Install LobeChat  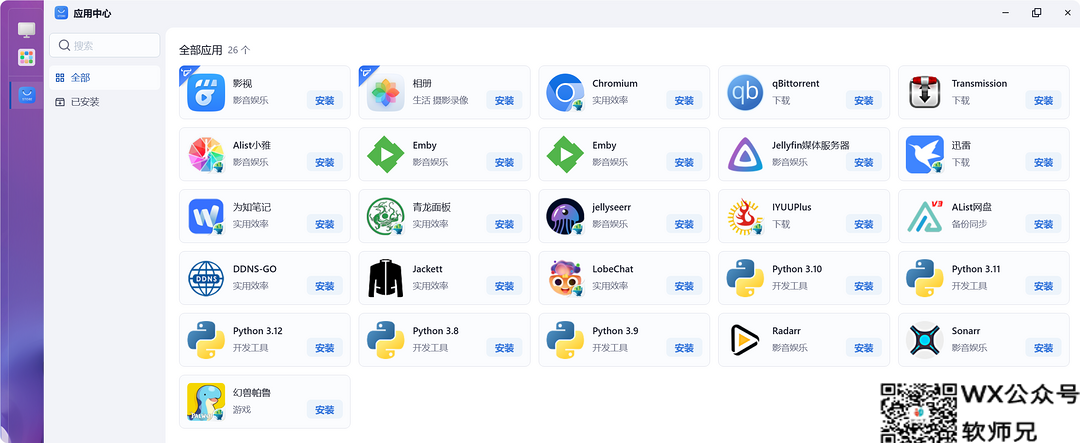pyautogui.click(x=684, y=287)
